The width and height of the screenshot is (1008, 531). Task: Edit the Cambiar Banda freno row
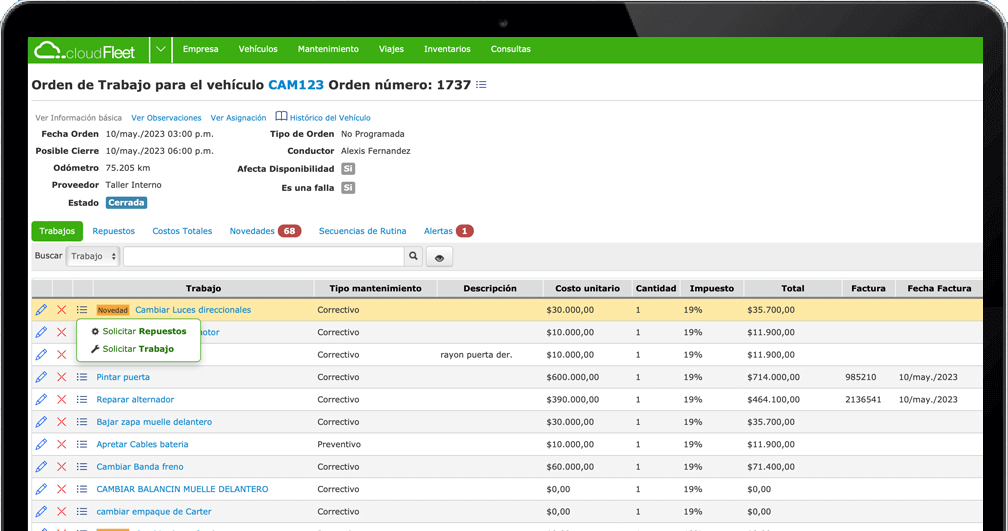pos(41,467)
